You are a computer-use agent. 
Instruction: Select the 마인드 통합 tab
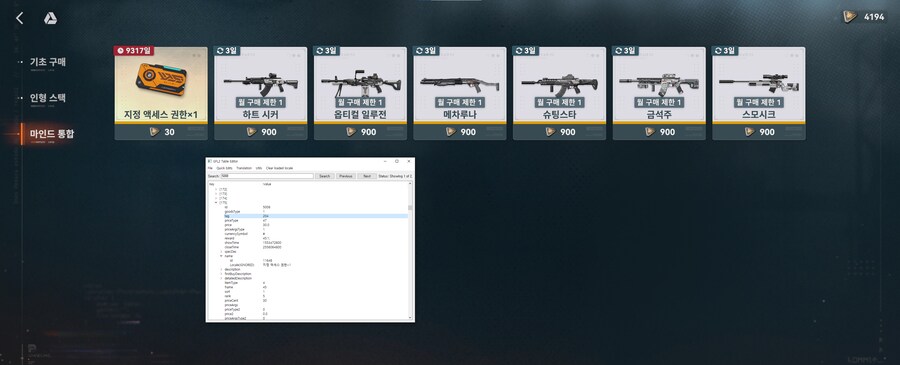coord(52,134)
